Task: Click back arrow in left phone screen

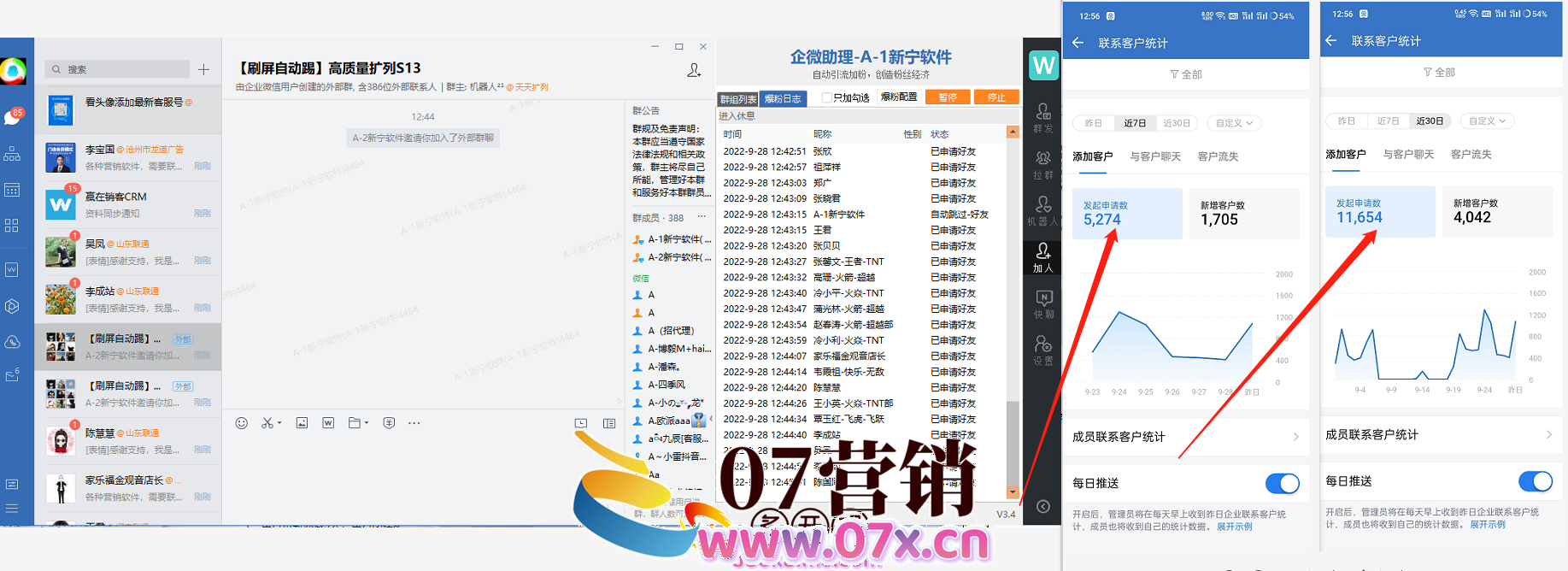Action: pyautogui.click(x=1078, y=43)
